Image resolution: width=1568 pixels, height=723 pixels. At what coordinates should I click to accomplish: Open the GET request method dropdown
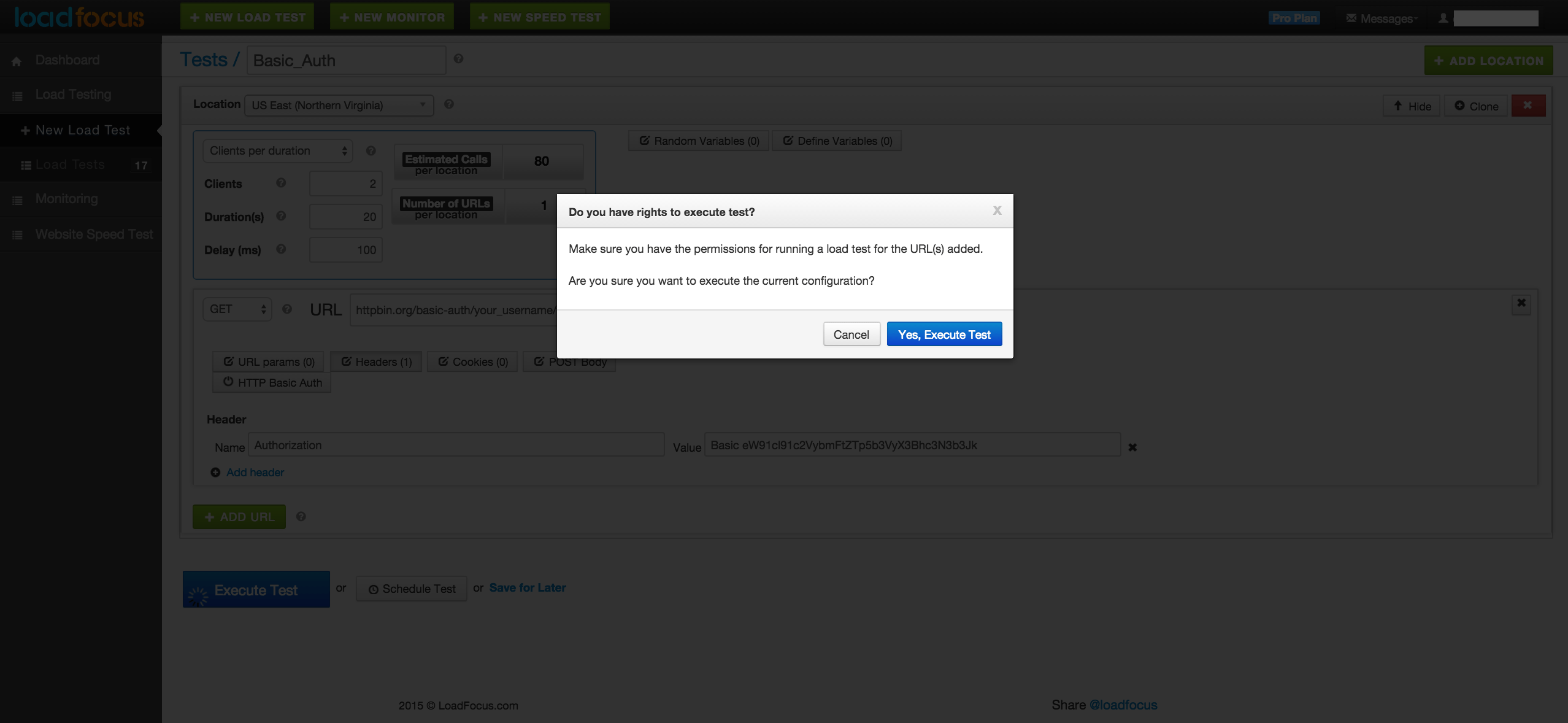tap(236, 309)
